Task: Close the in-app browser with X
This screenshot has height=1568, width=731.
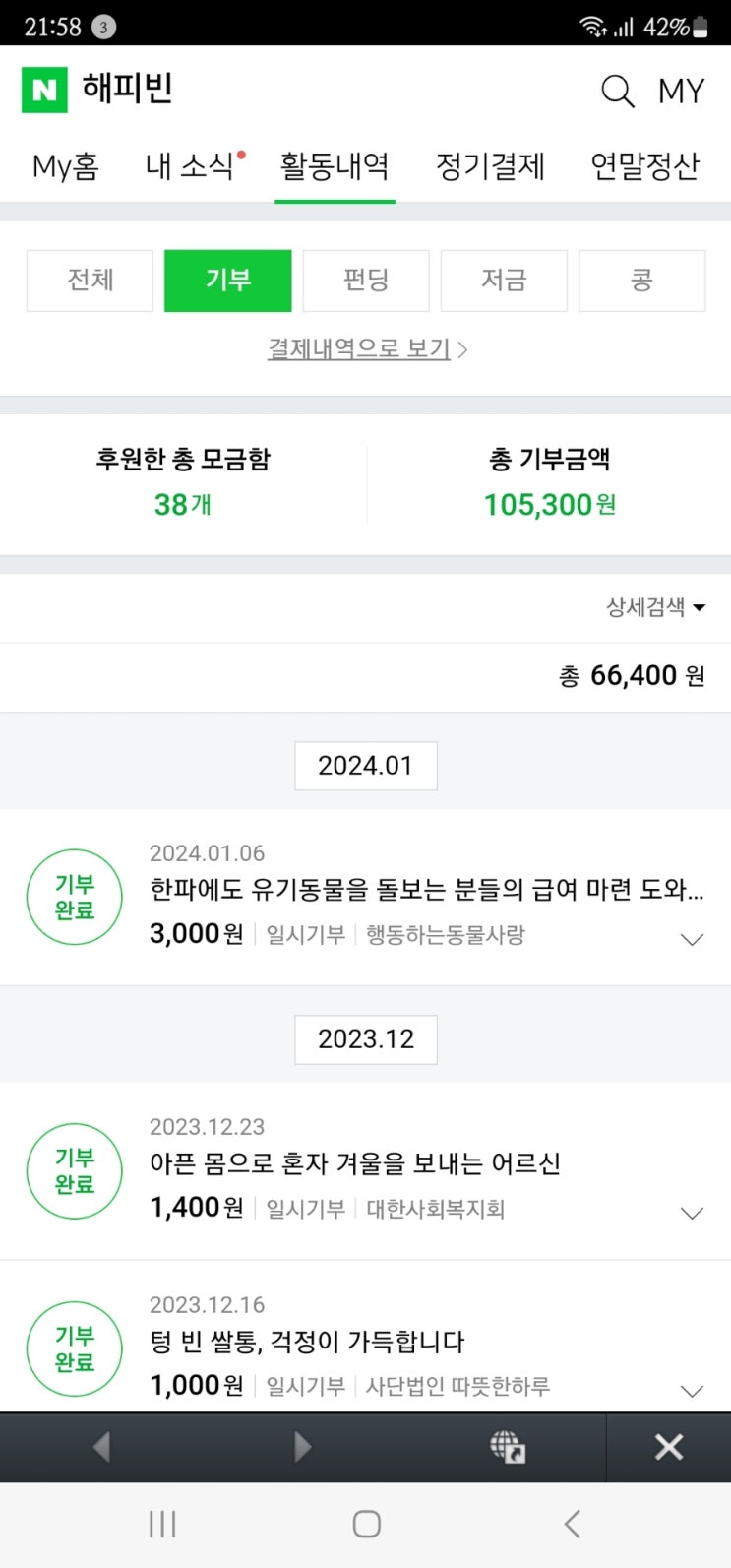Action: click(x=669, y=1446)
